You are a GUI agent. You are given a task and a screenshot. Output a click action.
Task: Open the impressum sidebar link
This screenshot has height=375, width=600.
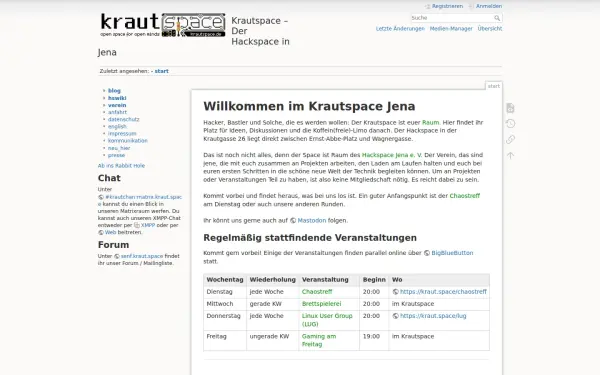[122, 134]
